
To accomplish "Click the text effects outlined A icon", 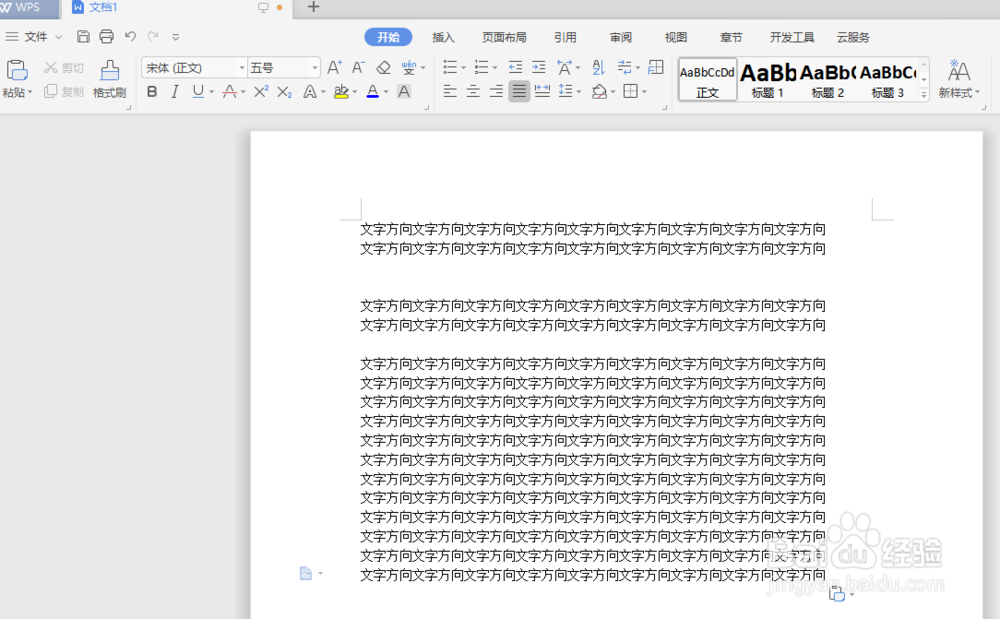I will [310, 92].
